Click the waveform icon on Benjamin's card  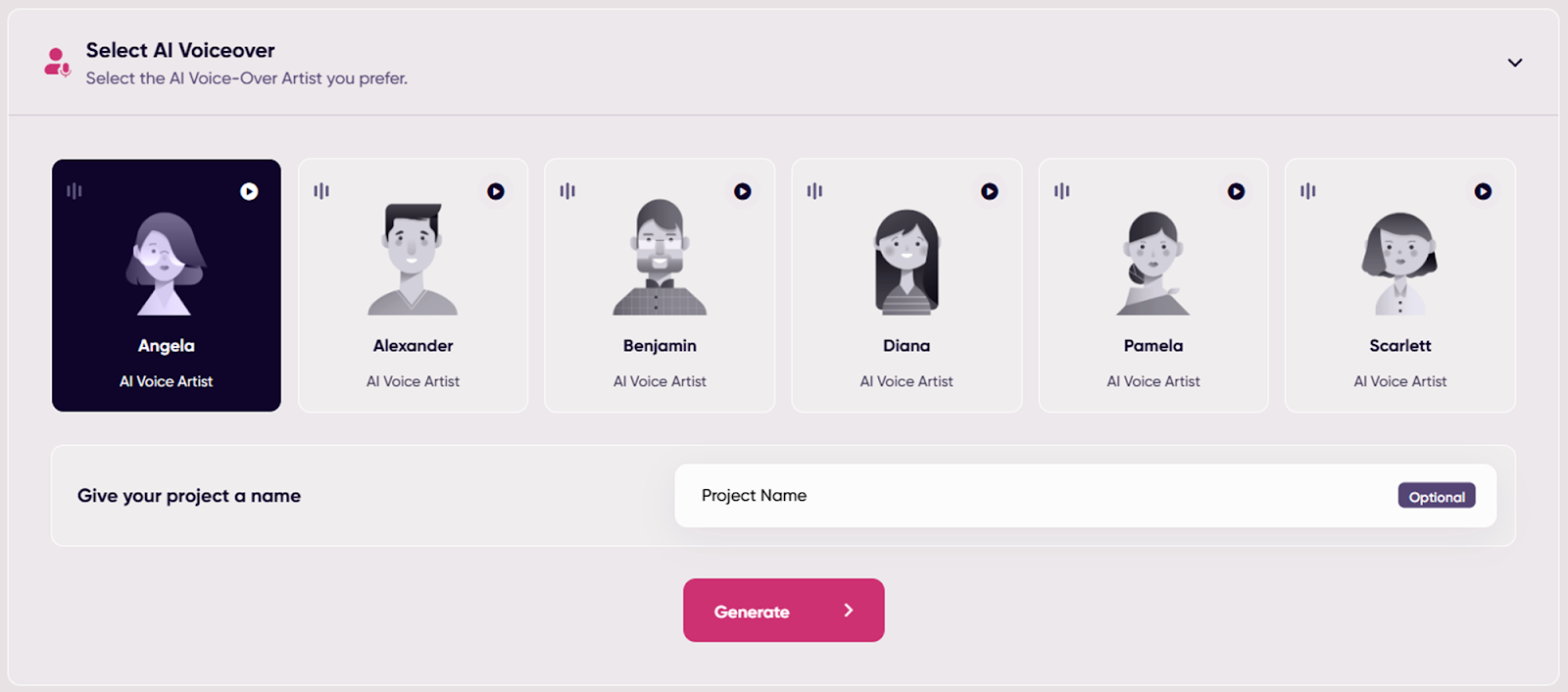567,191
